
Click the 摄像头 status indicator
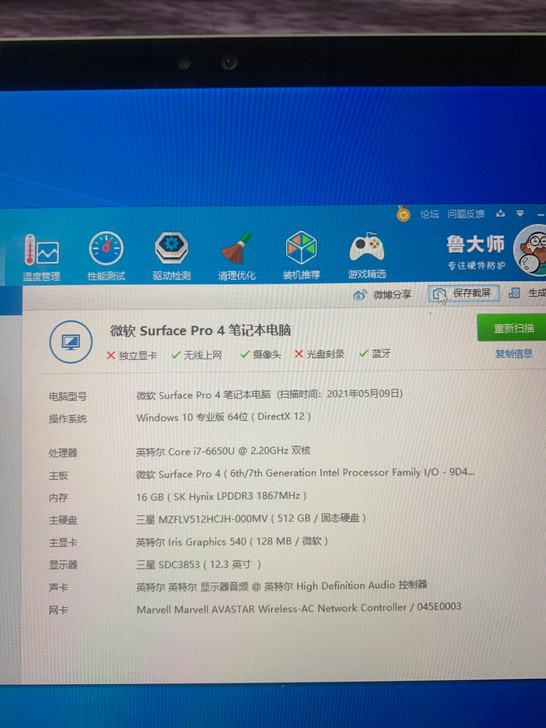tap(260, 354)
